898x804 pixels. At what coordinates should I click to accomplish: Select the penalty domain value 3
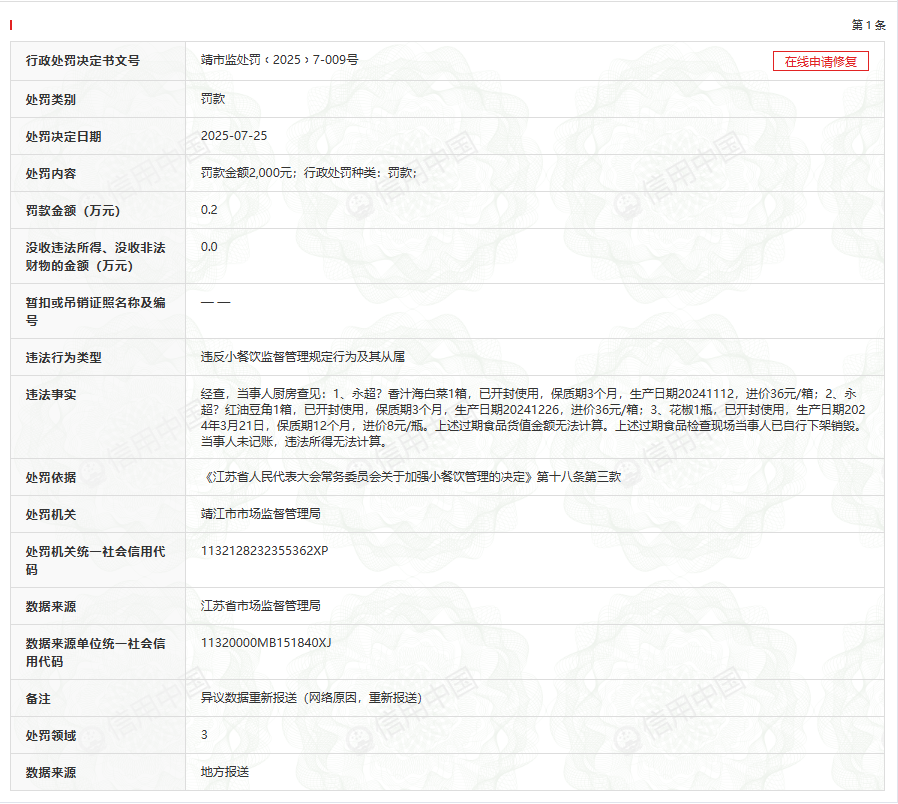204,735
